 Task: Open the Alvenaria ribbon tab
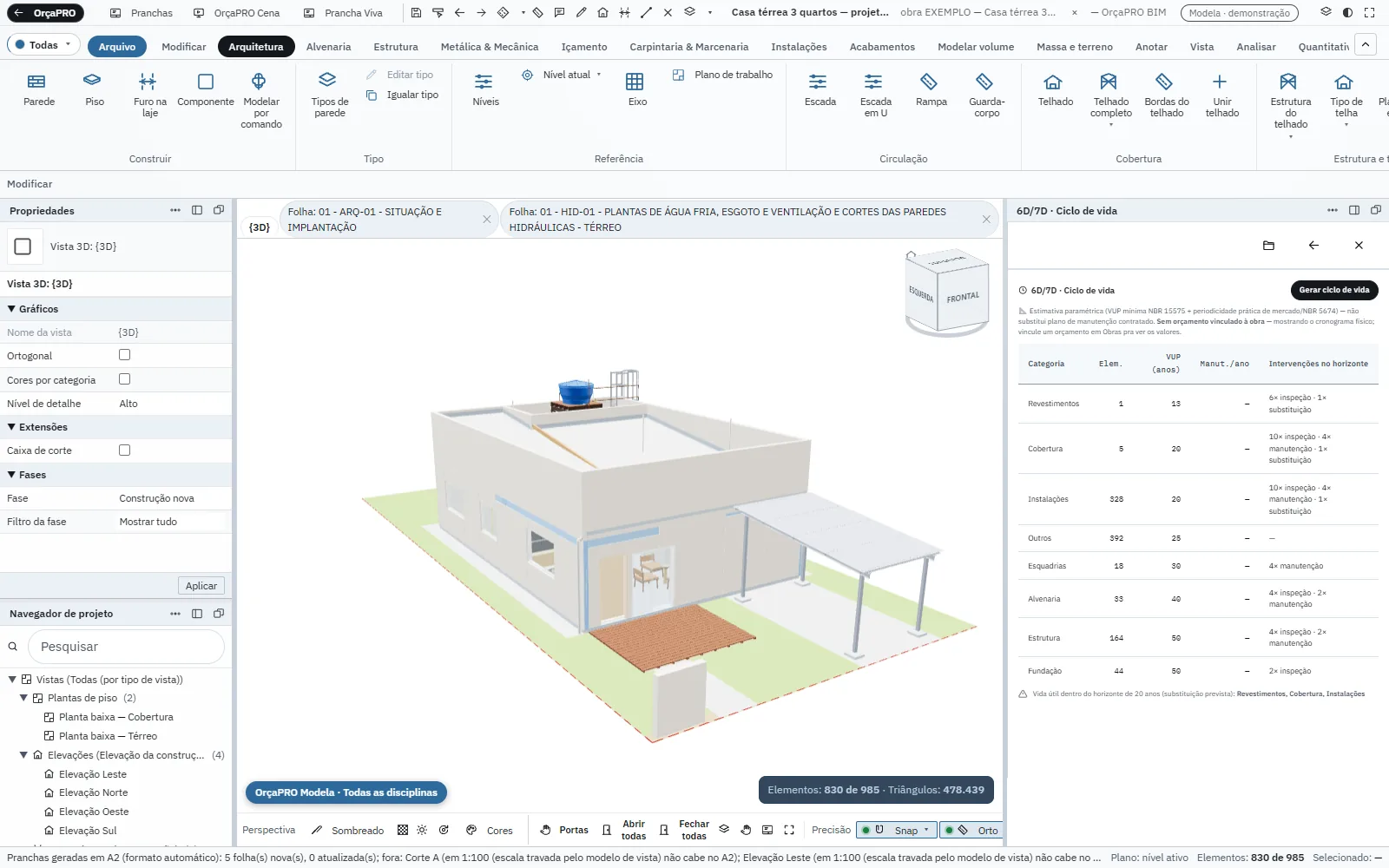point(328,47)
